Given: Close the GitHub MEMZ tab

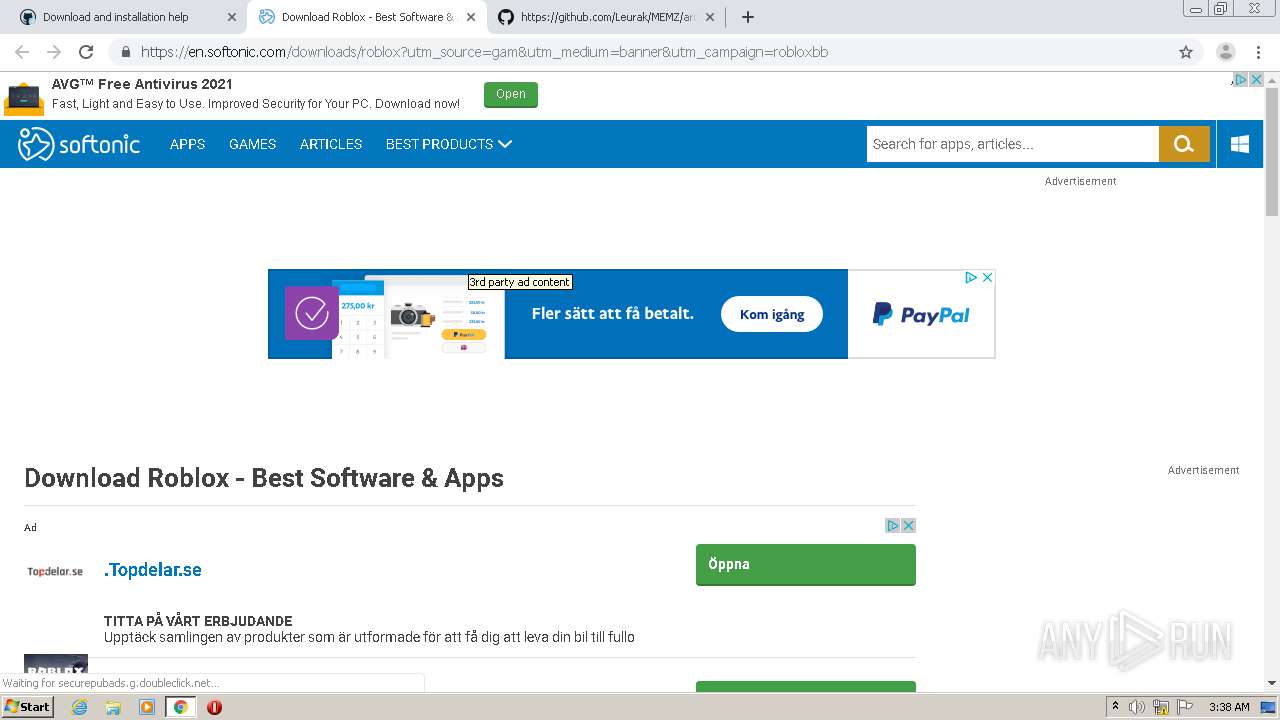Looking at the screenshot, I should (710, 17).
